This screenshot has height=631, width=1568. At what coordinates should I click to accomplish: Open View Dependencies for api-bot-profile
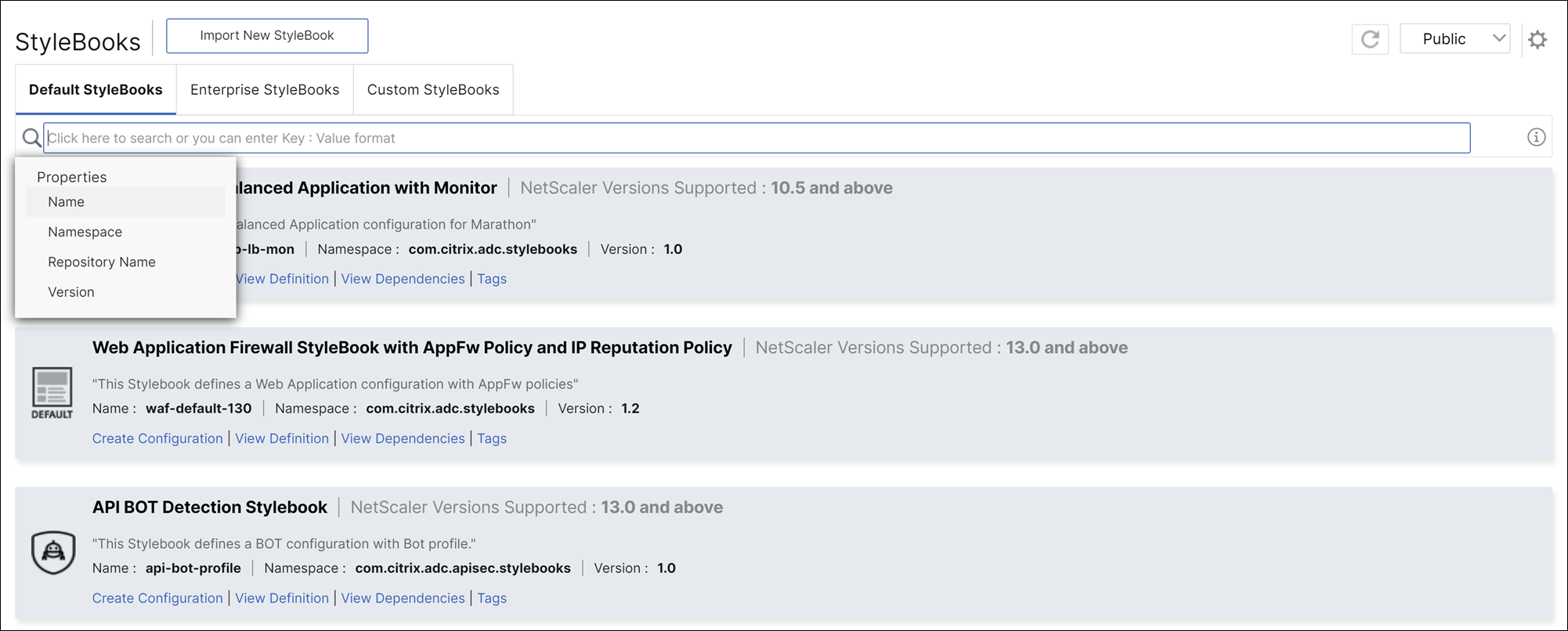tap(403, 598)
